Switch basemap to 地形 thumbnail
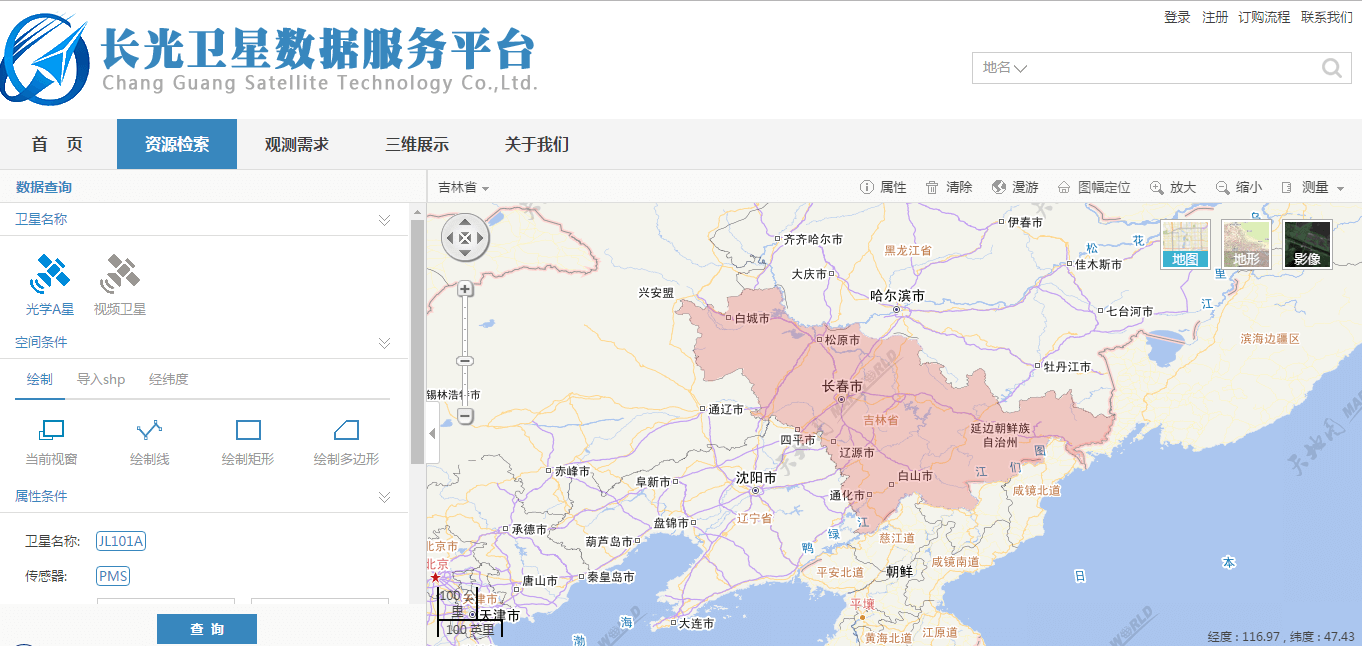 click(x=1246, y=245)
